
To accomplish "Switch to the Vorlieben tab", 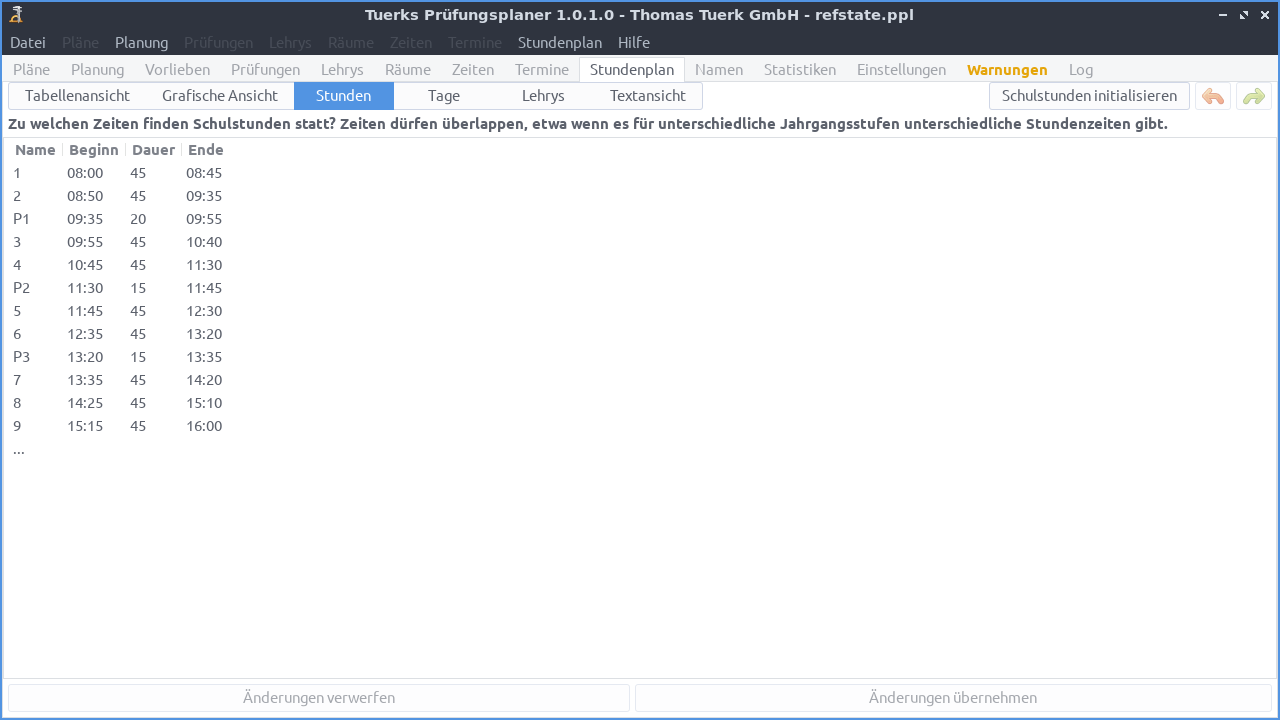I will click(x=177, y=70).
